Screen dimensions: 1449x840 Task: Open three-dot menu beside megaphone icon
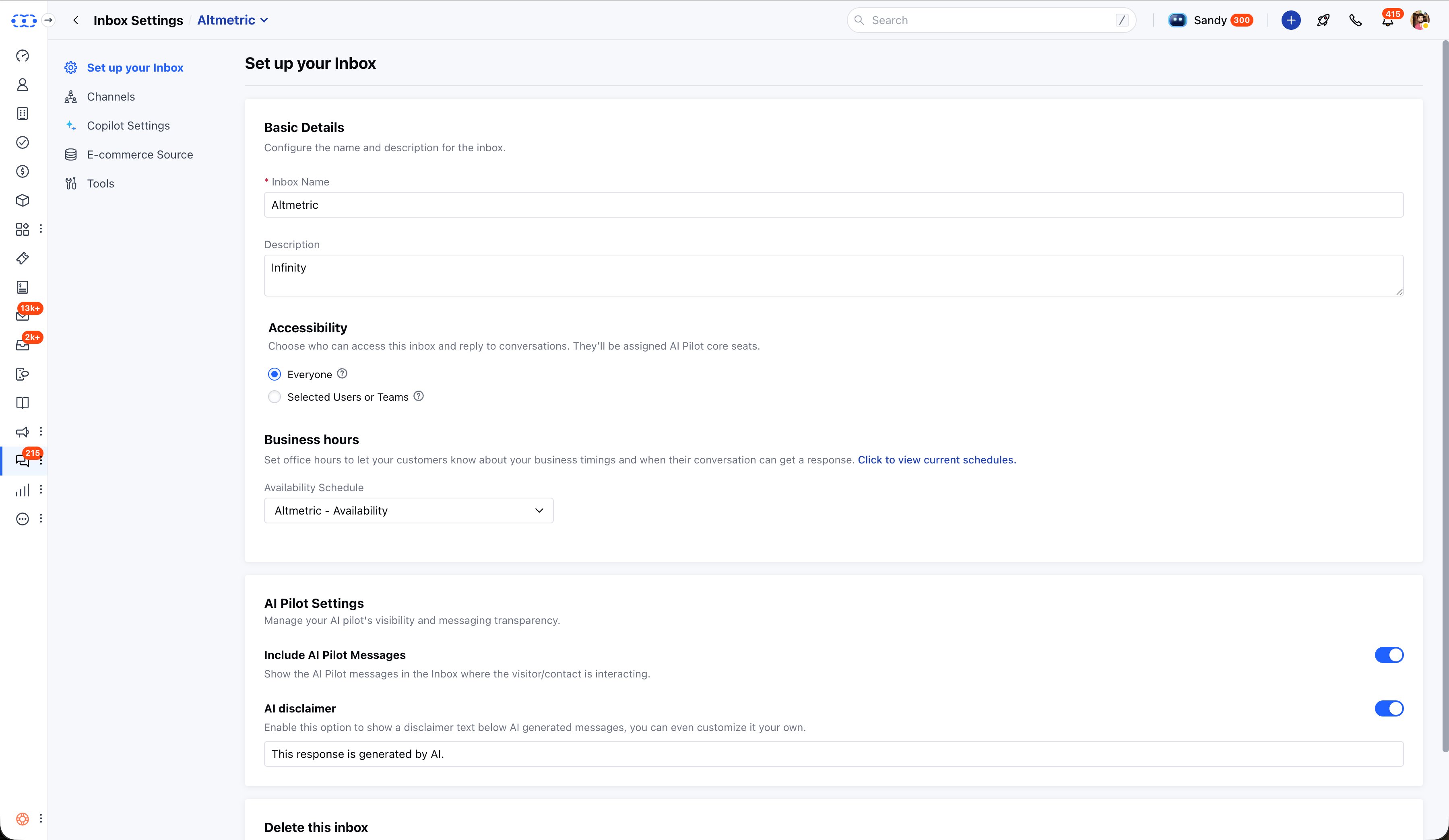pyautogui.click(x=41, y=432)
